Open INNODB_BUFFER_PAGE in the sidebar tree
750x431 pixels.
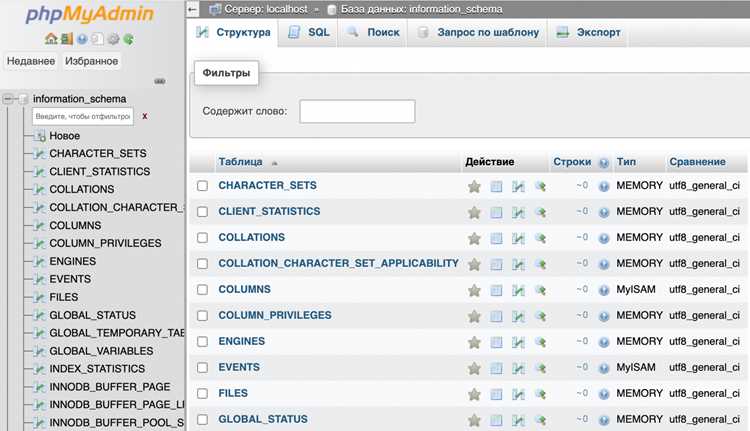click(x=110, y=387)
